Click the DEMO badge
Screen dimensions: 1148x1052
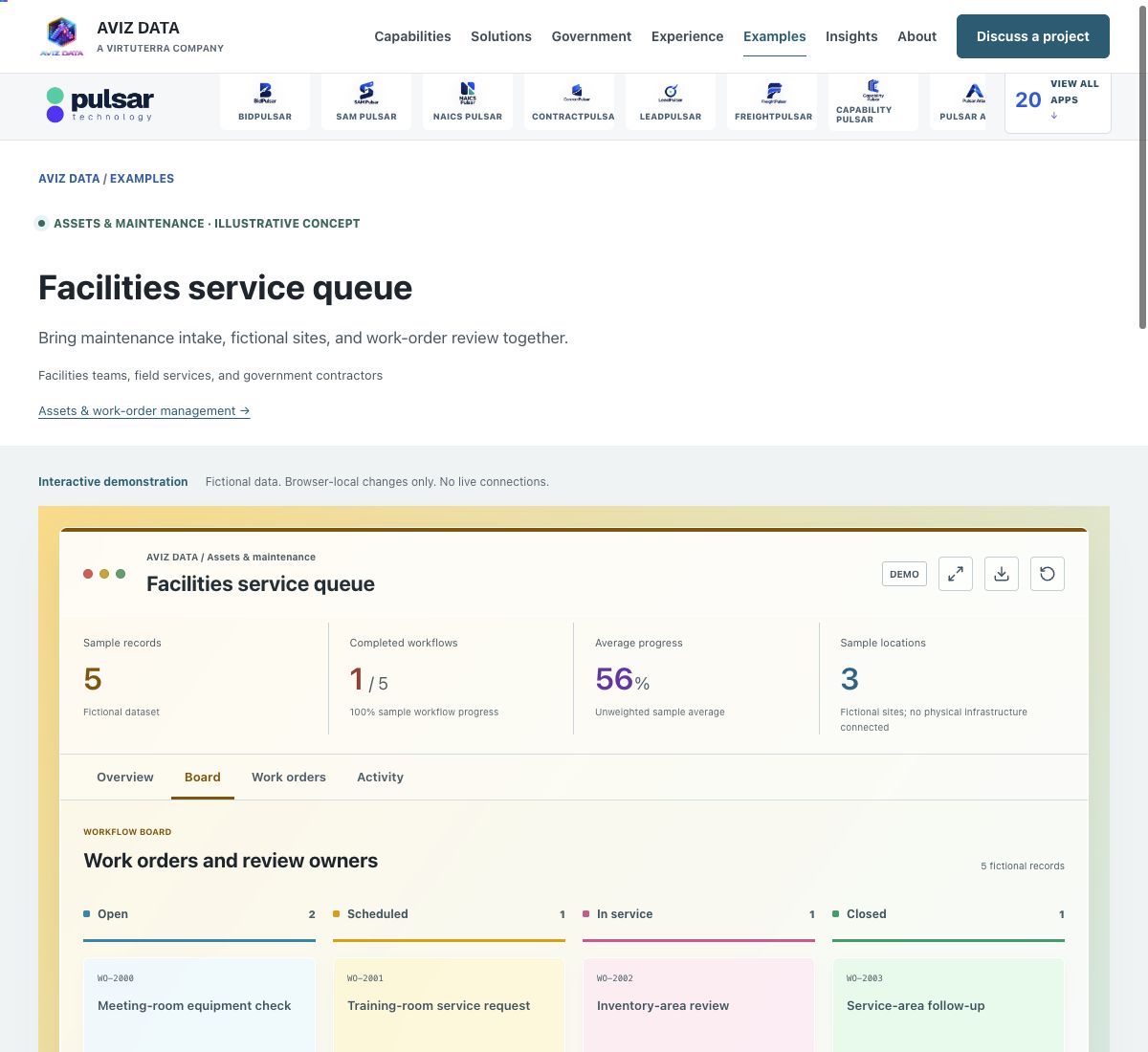click(904, 574)
